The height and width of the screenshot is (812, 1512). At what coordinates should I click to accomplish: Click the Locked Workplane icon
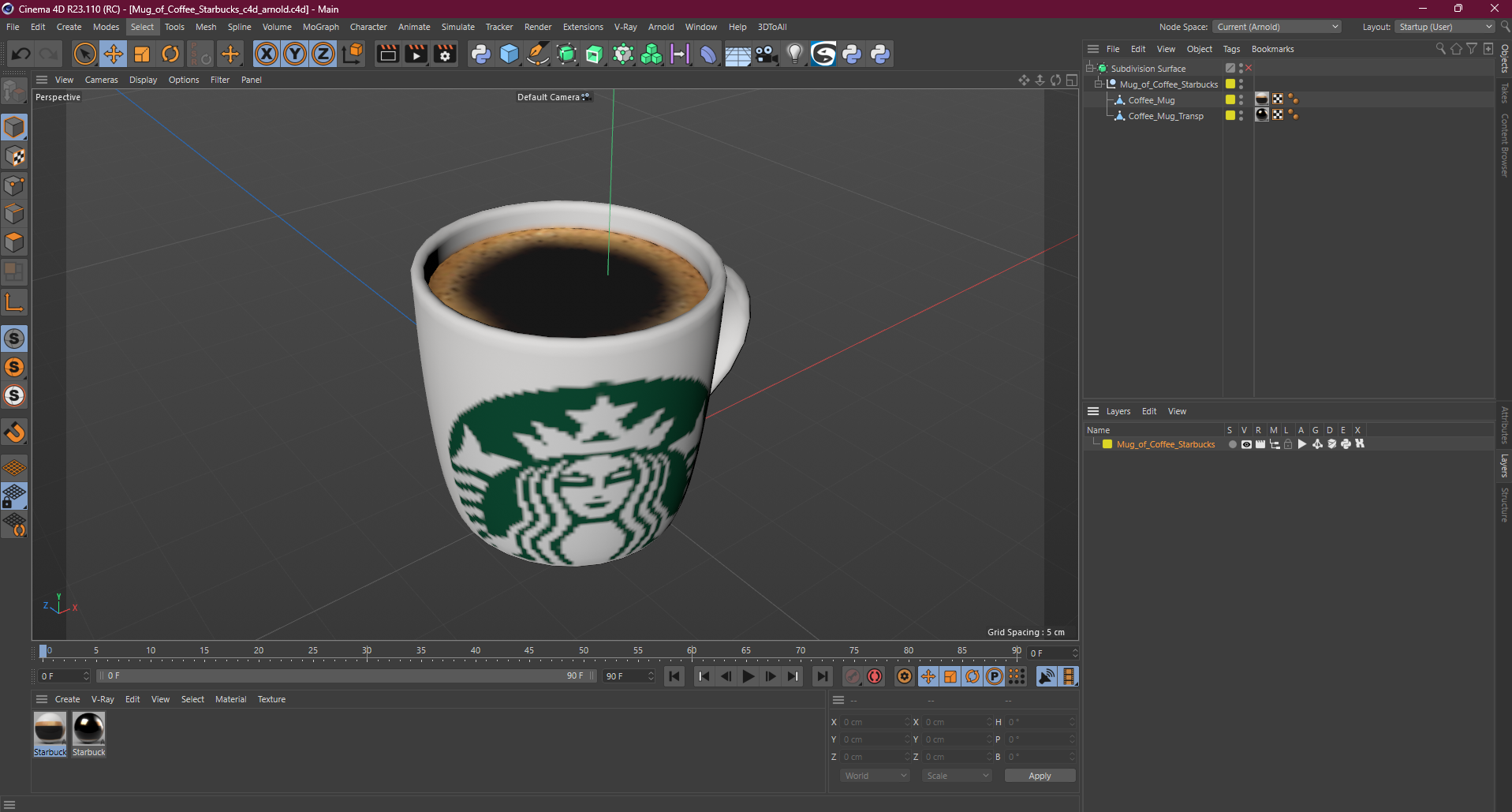pos(14,496)
